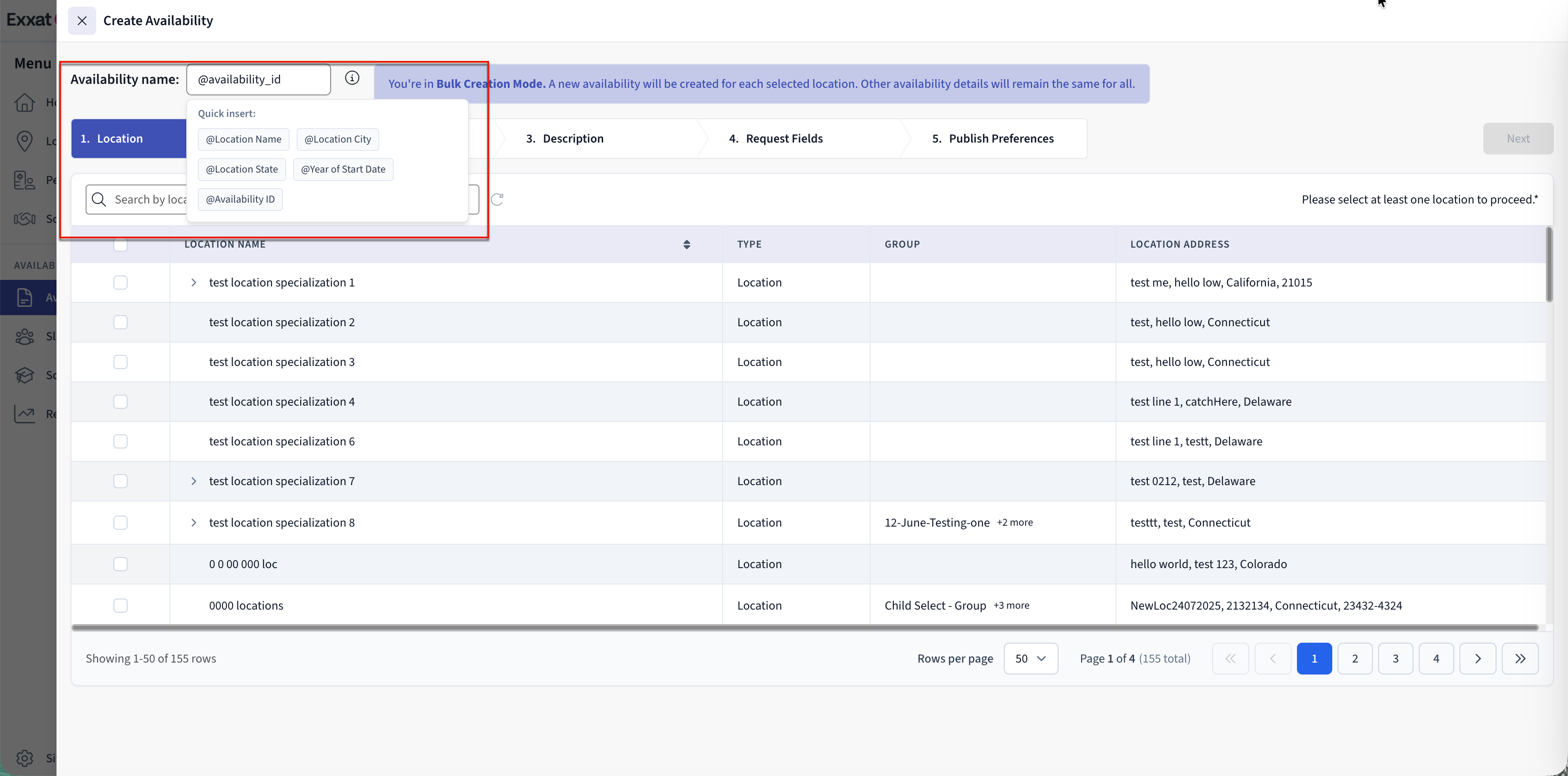Click the Availability name input field
1568x776 pixels.
tap(259, 80)
